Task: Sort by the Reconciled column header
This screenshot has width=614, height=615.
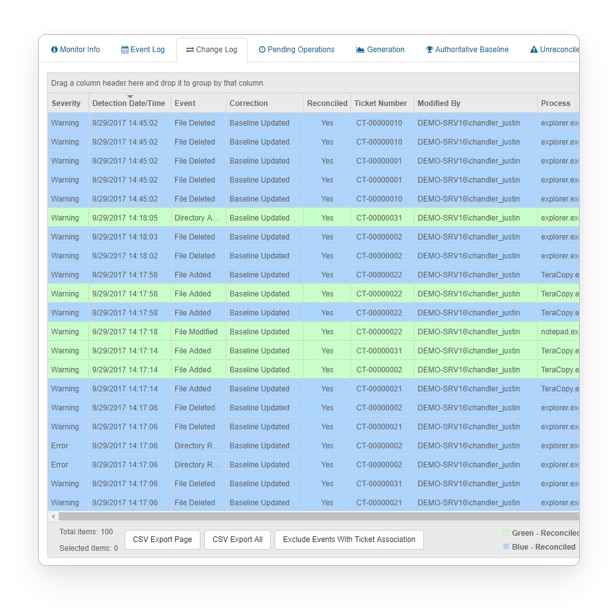Action: pos(327,103)
